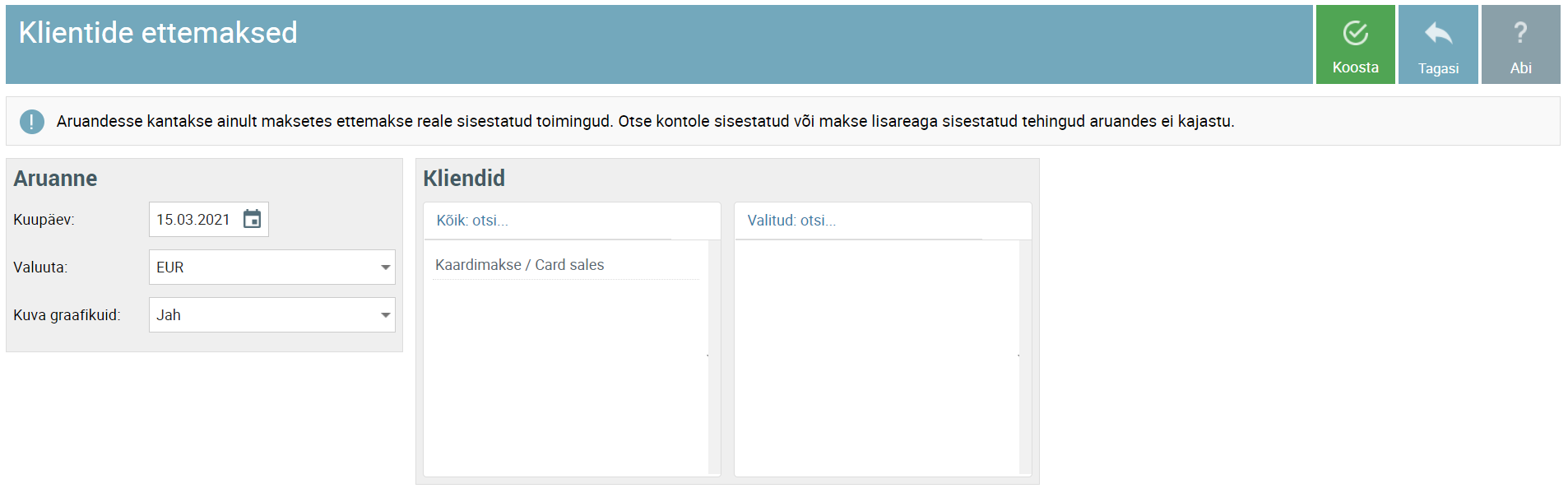Click the Kuva graafikuid dropdown arrow
Screen dimensions: 1568x493
coord(385,315)
